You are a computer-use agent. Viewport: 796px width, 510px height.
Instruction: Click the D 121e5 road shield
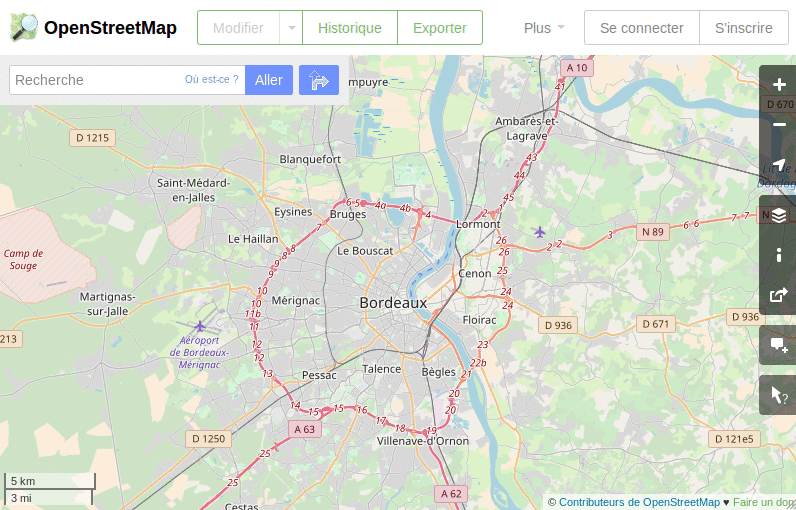tap(734, 439)
